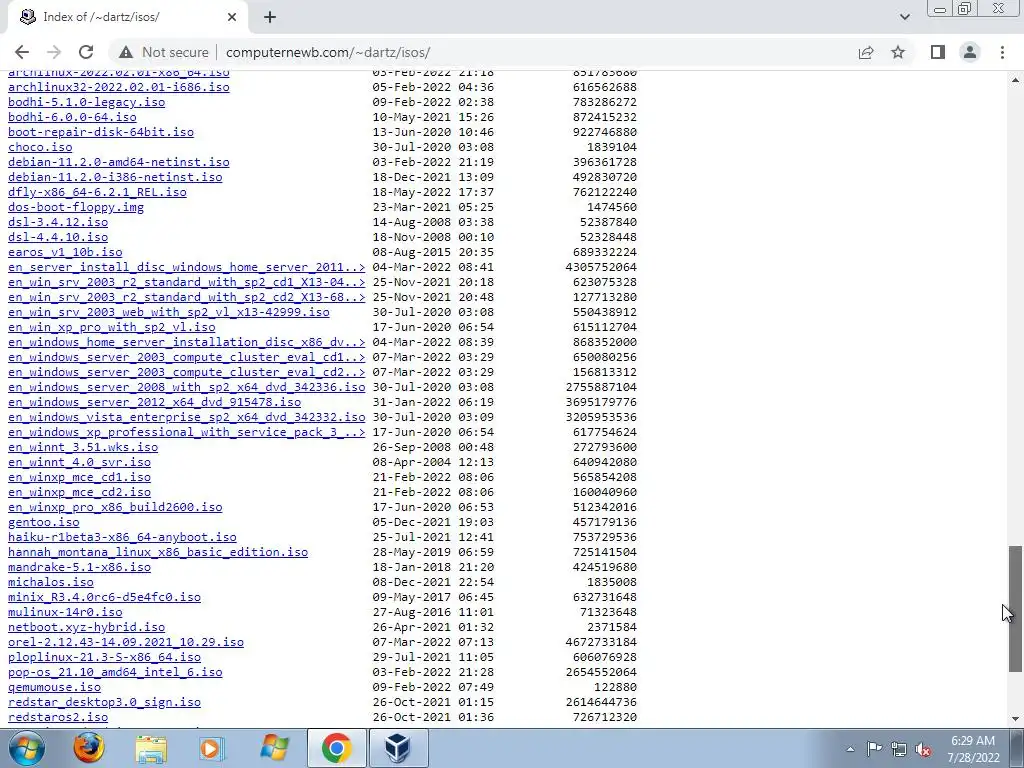Download netboot.xyz-hybrid.iso
The height and width of the screenshot is (768, 1024).
86,628
